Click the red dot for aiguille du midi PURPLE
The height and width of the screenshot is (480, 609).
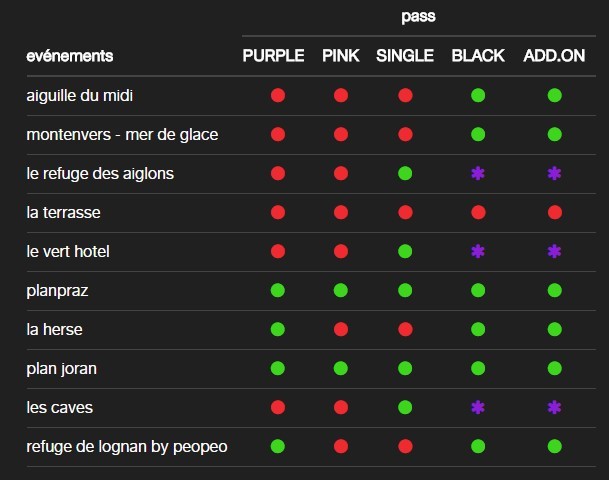[278, 95]
